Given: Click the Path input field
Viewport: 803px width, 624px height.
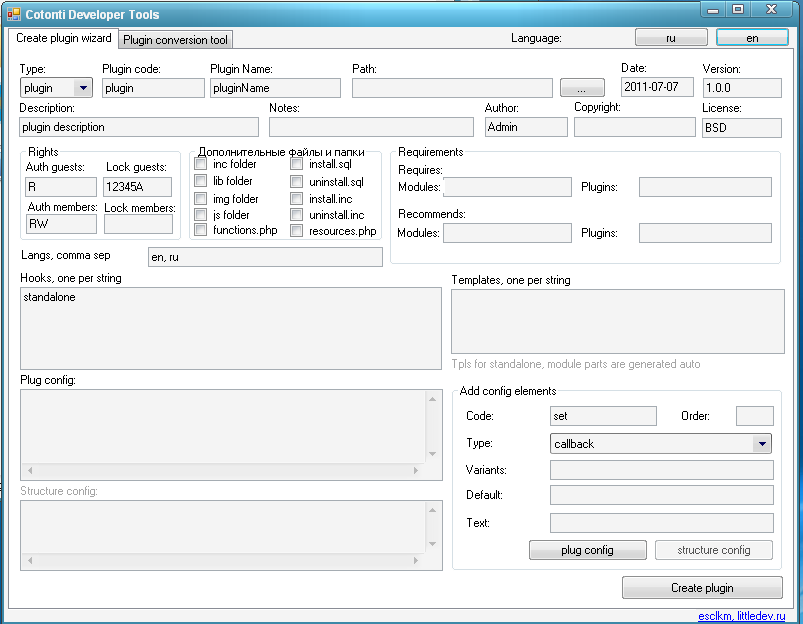Looking at the screenshot, I should pyautogui.click(x=452, y=88).
